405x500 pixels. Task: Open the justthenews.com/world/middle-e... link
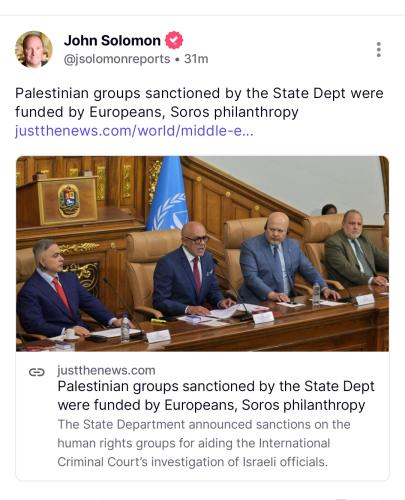pyautogui.click(x=134, y=131)
